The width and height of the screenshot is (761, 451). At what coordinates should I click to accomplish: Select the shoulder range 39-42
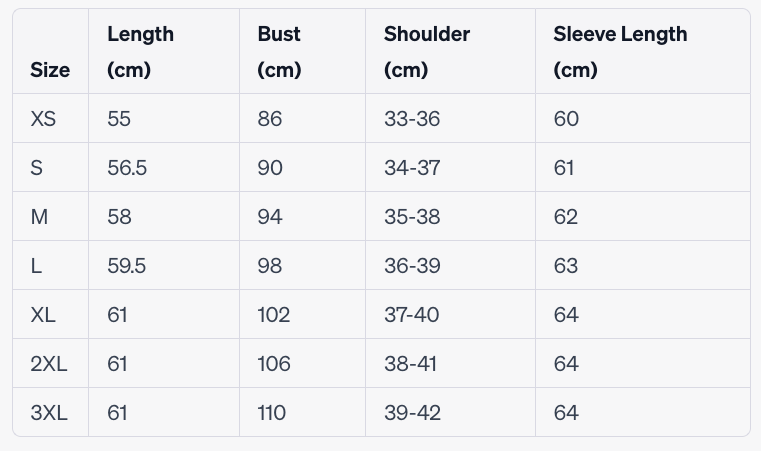(413, 413)
